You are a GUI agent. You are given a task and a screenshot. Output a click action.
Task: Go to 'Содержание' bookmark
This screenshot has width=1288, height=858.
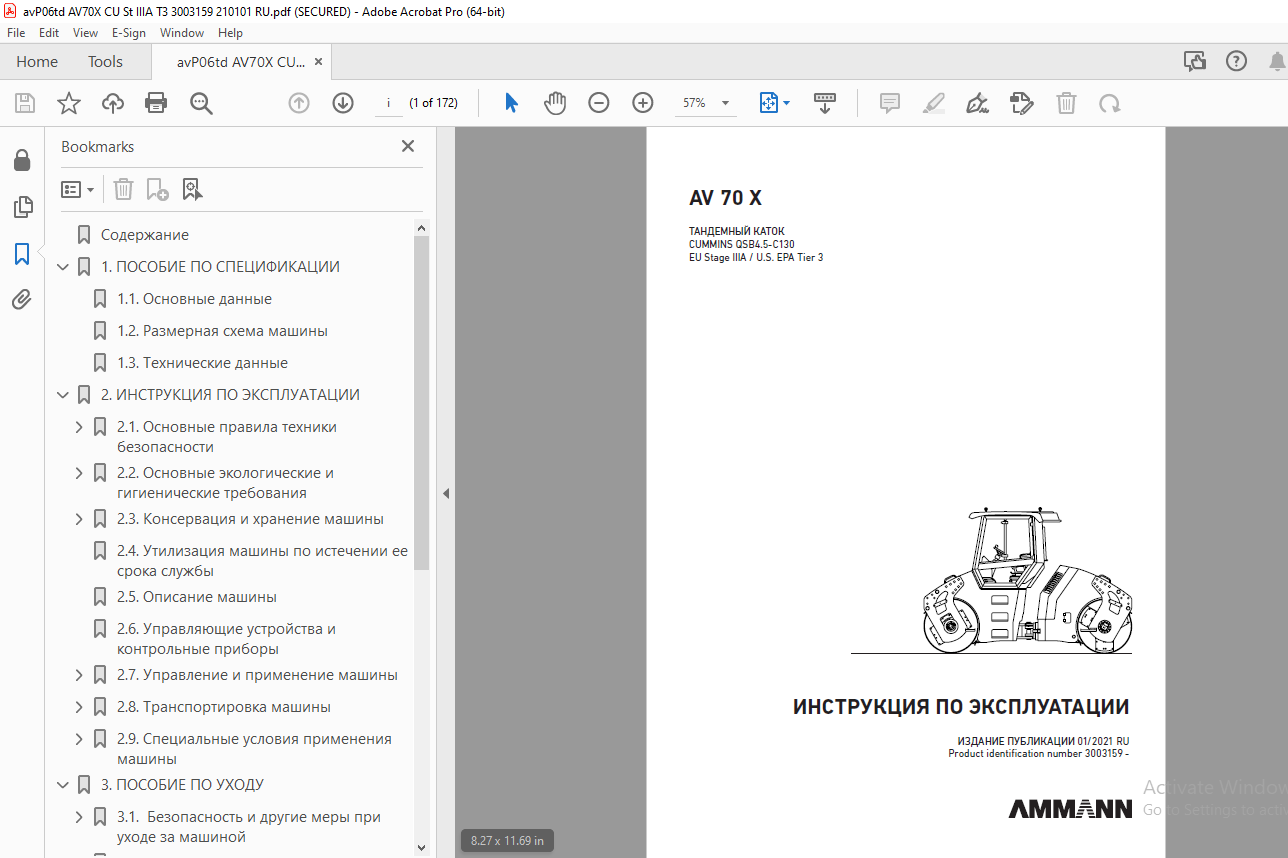point(145,235)
